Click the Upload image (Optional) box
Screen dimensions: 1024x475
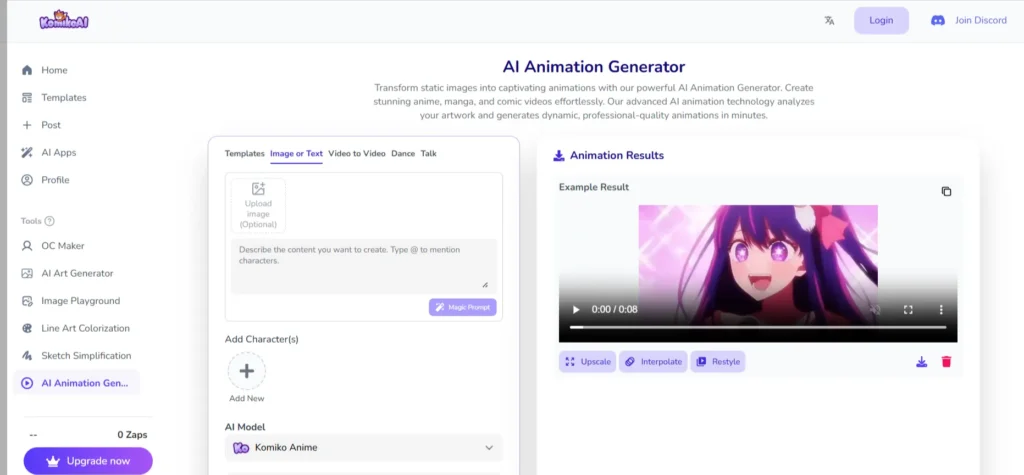pyautogui.click(x=258, y=205)
